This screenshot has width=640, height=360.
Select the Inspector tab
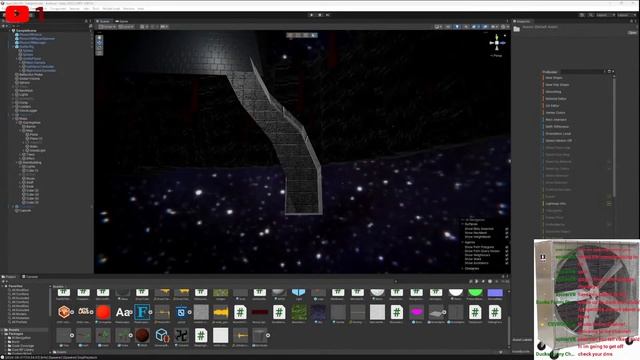point(523,21)
